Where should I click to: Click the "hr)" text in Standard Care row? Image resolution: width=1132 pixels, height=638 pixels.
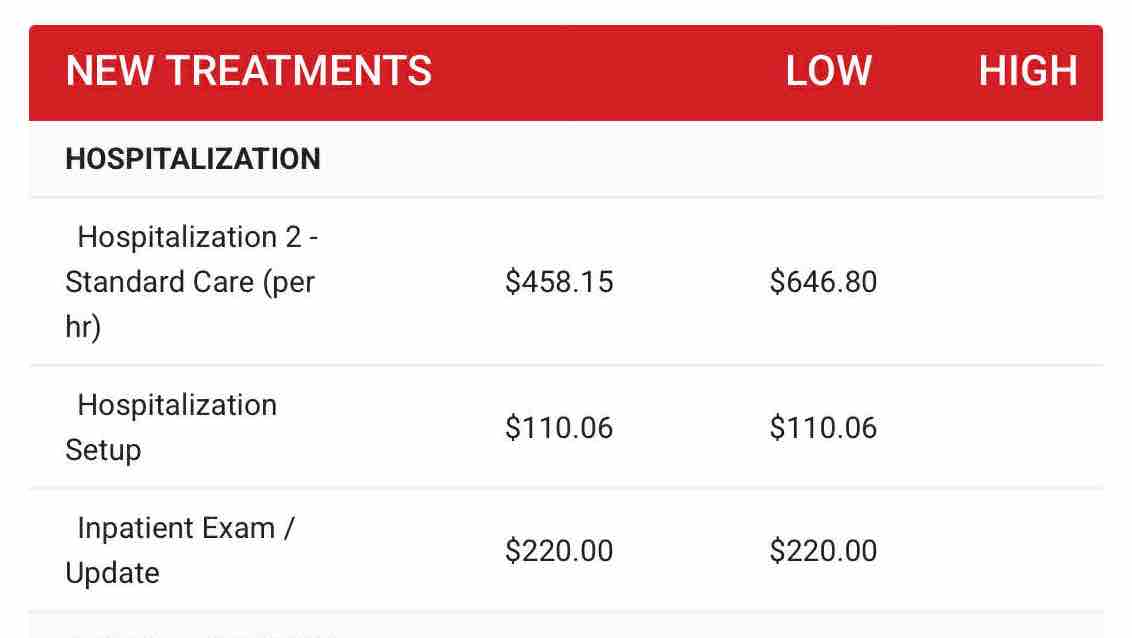(x=83, y=328)
